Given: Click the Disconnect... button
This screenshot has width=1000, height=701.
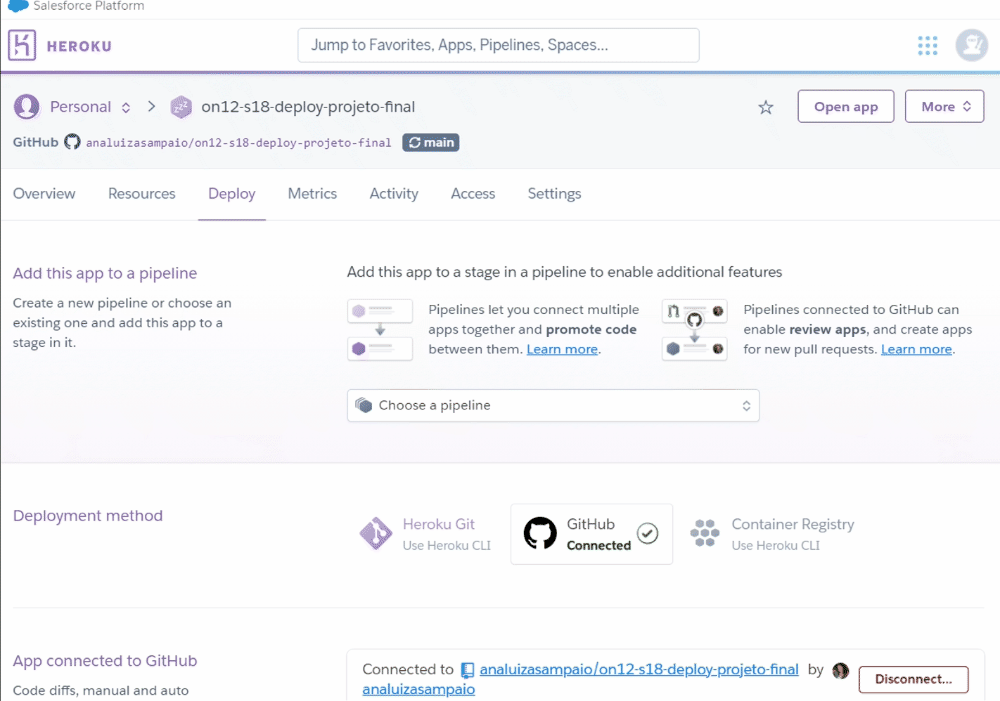Looking at the screenshot, I should coord(913,679).
